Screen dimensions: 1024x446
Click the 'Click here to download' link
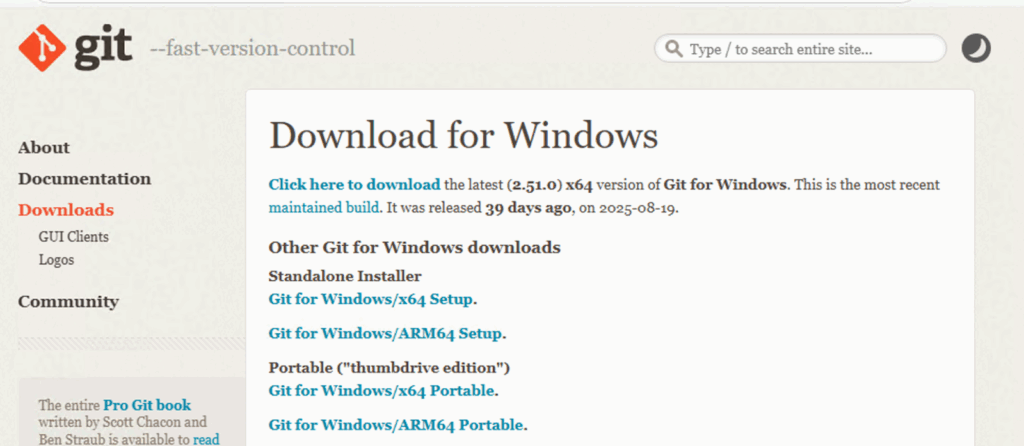(354, 185)
